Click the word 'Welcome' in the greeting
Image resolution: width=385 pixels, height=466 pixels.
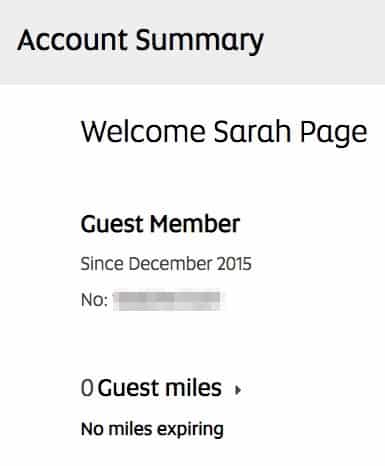(x=143, y=131)
